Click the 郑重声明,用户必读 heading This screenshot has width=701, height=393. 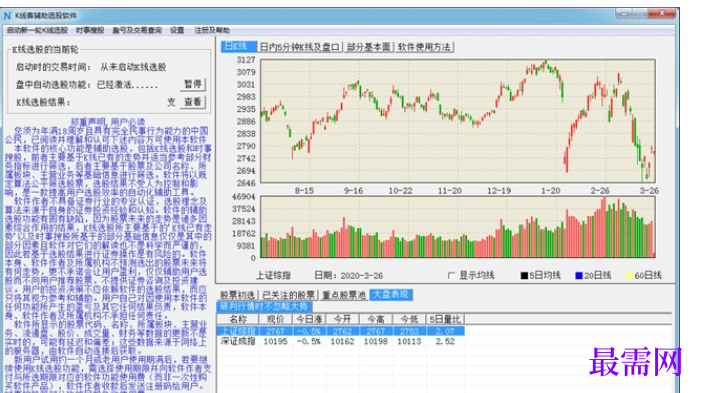click(108, 122)
